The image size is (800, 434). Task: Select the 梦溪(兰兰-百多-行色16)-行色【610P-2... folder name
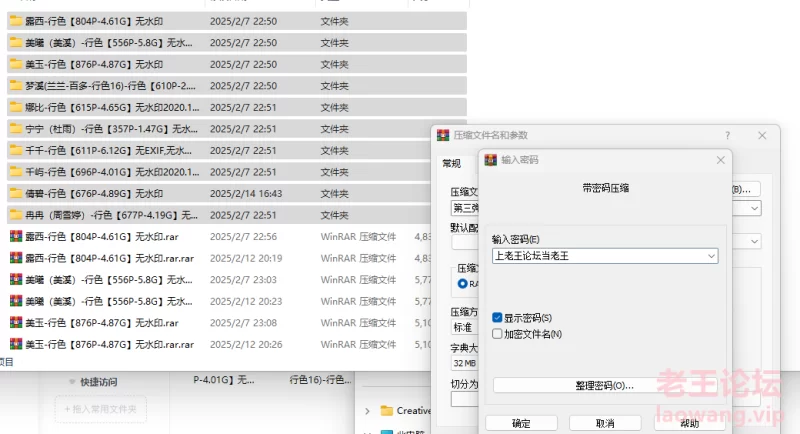[111, 86]
